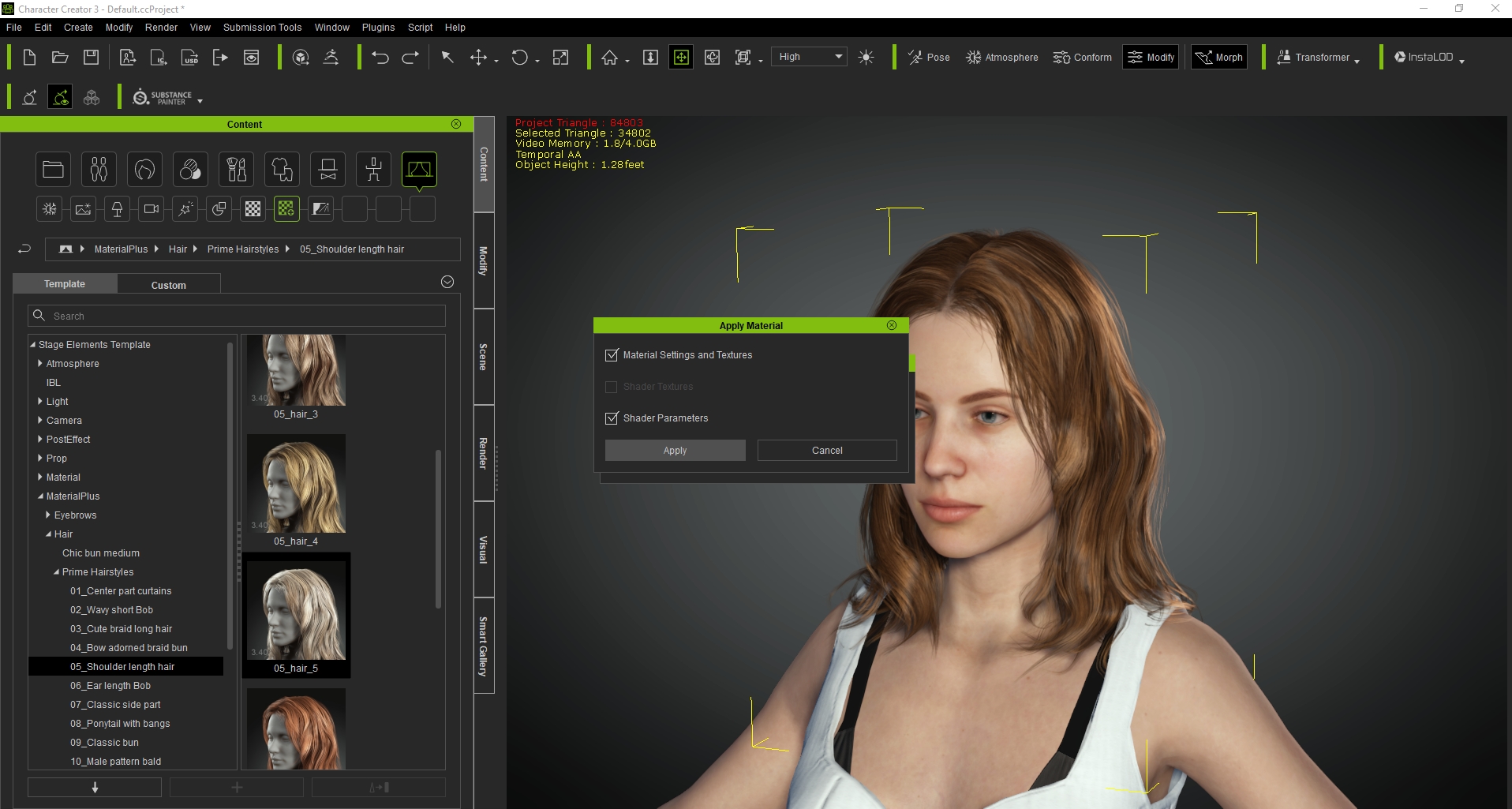Select the move tool with crossed arrows
The image size is (1512, 809).
[478, 57]
